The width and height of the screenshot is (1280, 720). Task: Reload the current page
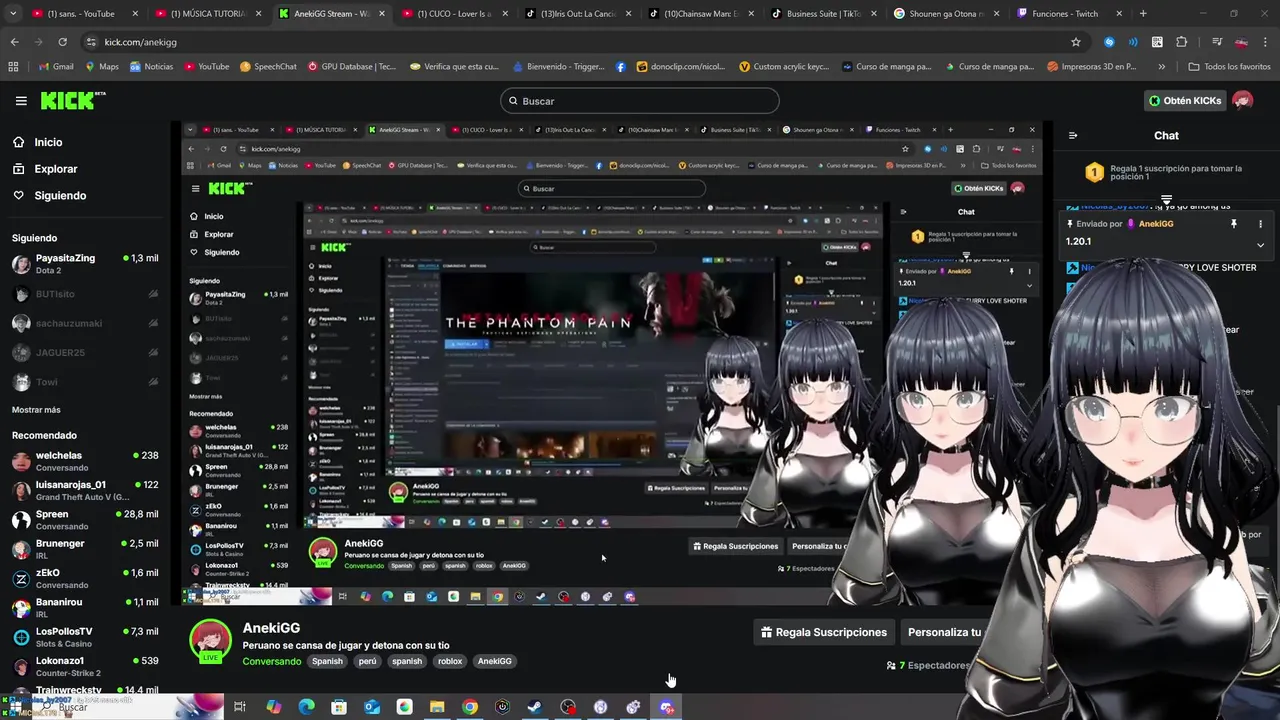pos(62,42)
